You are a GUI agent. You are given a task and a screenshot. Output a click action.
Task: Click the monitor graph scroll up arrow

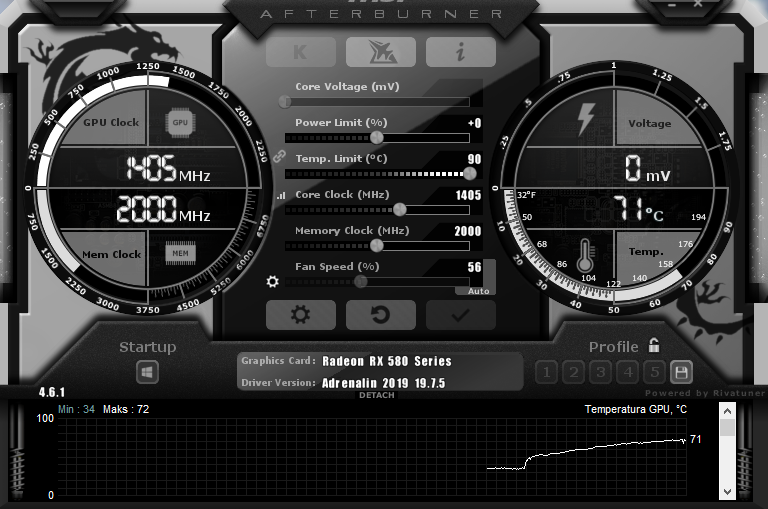(x=727, y=411)
